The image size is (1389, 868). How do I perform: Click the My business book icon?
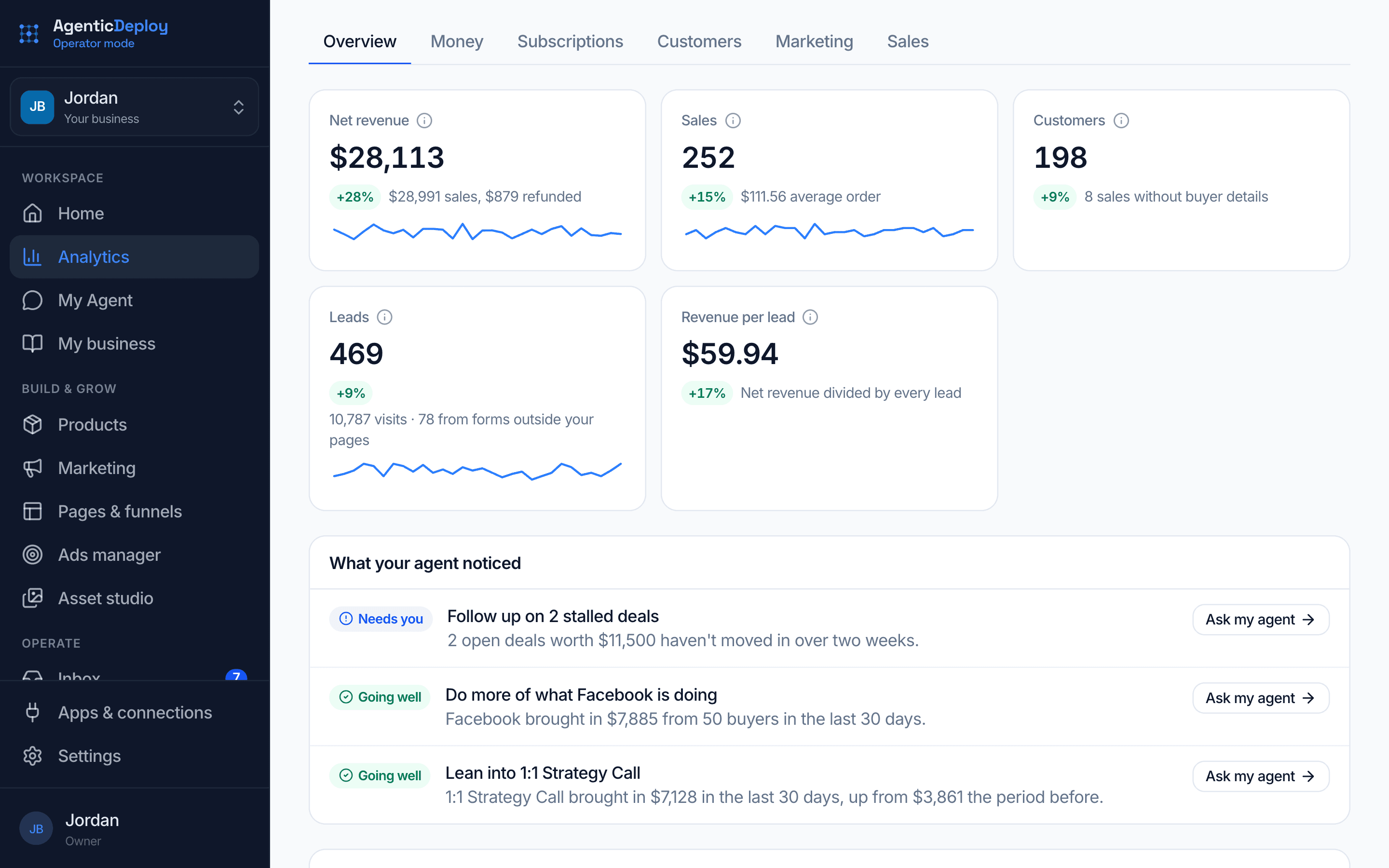(33, 343)
